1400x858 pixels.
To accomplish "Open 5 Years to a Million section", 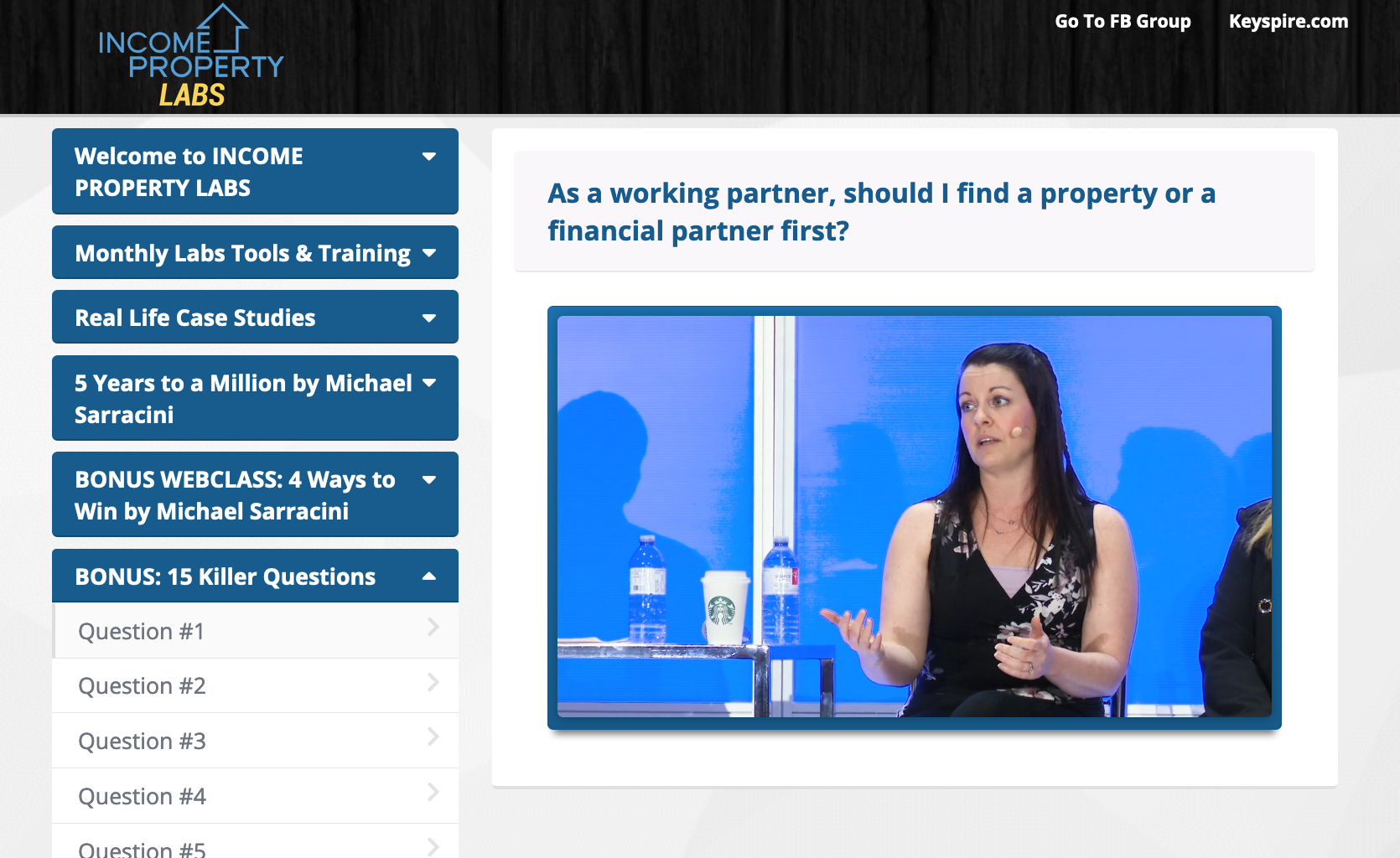I will 242,399.
